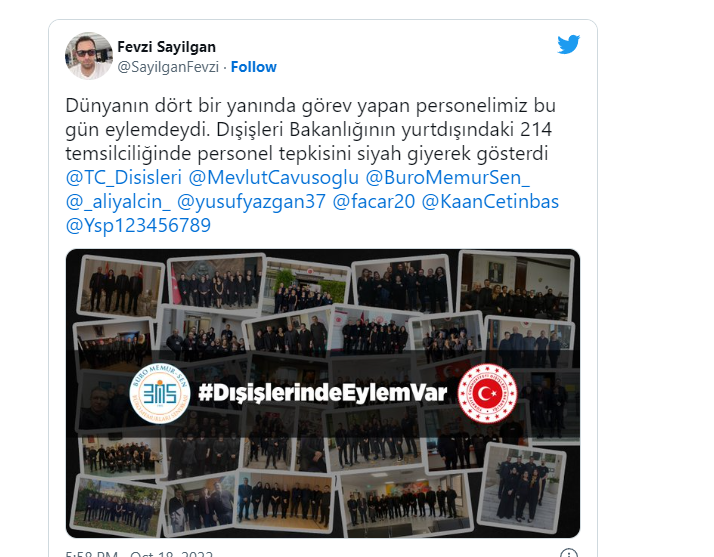Open the @TC_Disisleri mention
The height and width of the screenshot is (557, 714).
[x=124, y=178]
